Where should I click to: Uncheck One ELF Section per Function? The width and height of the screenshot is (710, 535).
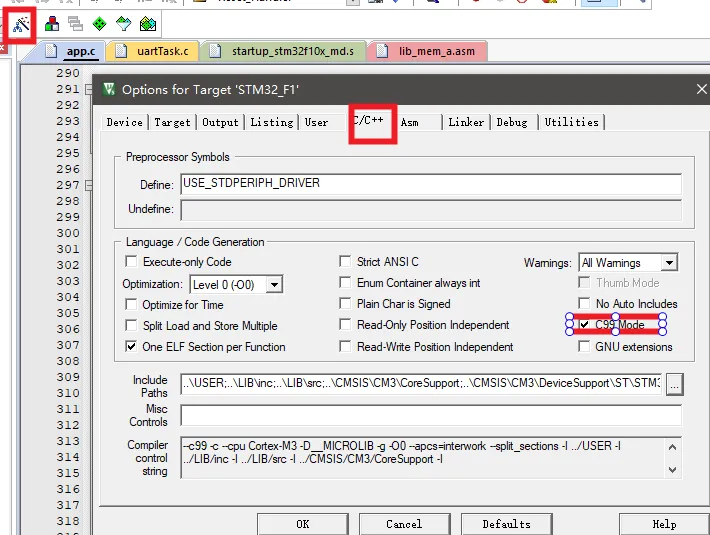pos(131,346)
